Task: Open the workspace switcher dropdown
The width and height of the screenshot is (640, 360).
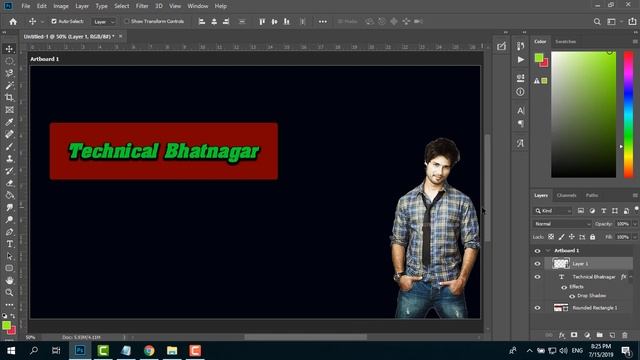Action: click(613, 22)
